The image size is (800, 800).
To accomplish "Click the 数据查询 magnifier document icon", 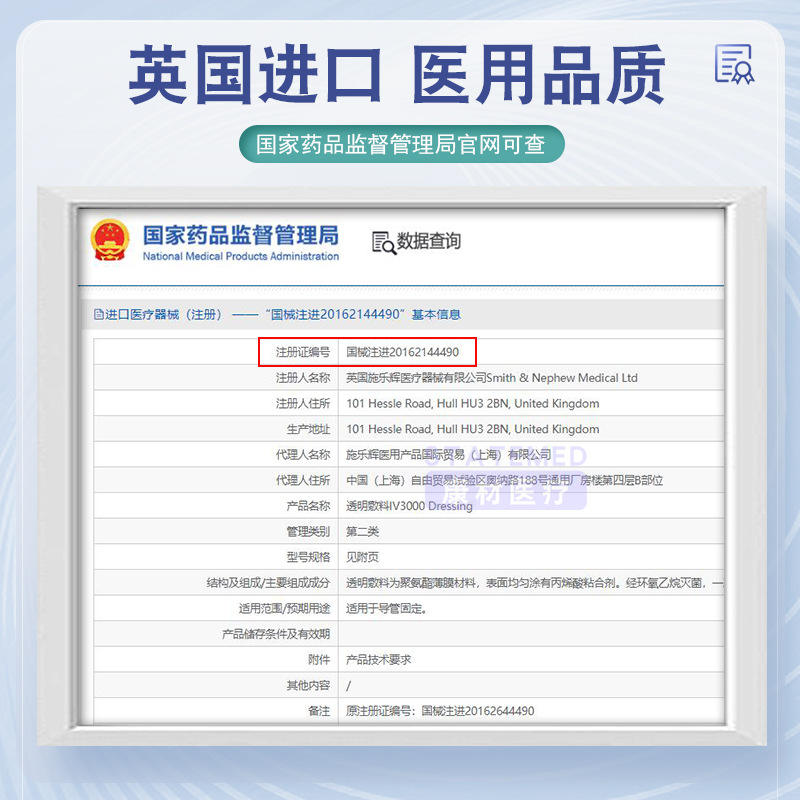I will [x=384, y=243].
